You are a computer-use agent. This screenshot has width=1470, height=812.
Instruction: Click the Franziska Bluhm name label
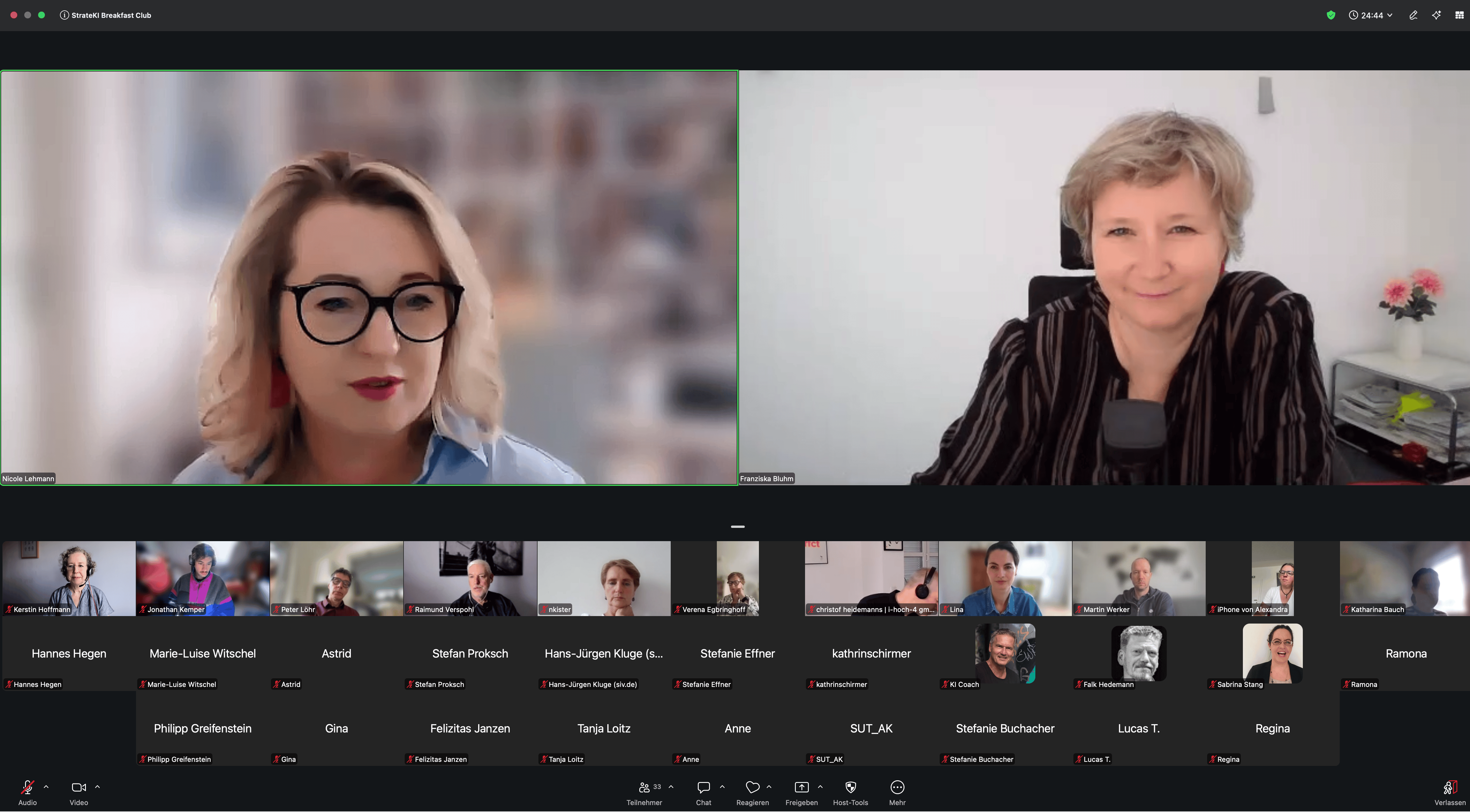766,479
